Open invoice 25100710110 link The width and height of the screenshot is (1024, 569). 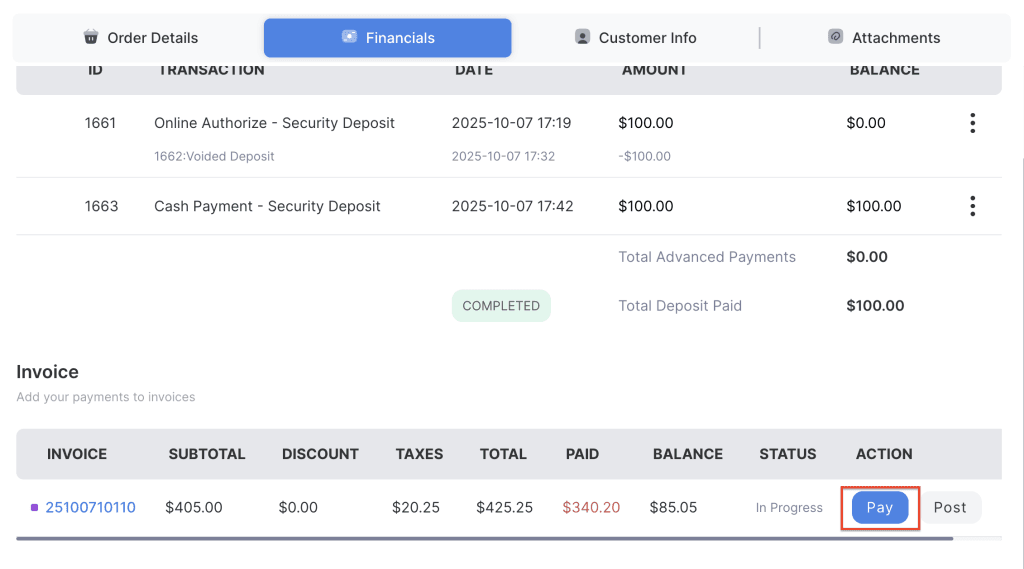(x=90, y=507)
